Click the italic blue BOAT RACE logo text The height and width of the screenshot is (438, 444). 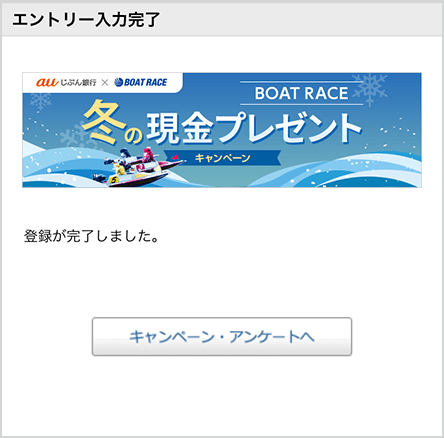(145, 82)
